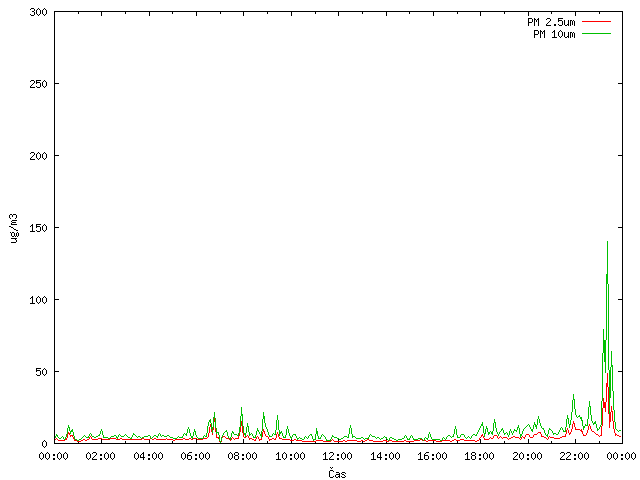Click the x-axis time label 04:00
Screen dimensions: 640x480
click(x=148, y=456)
